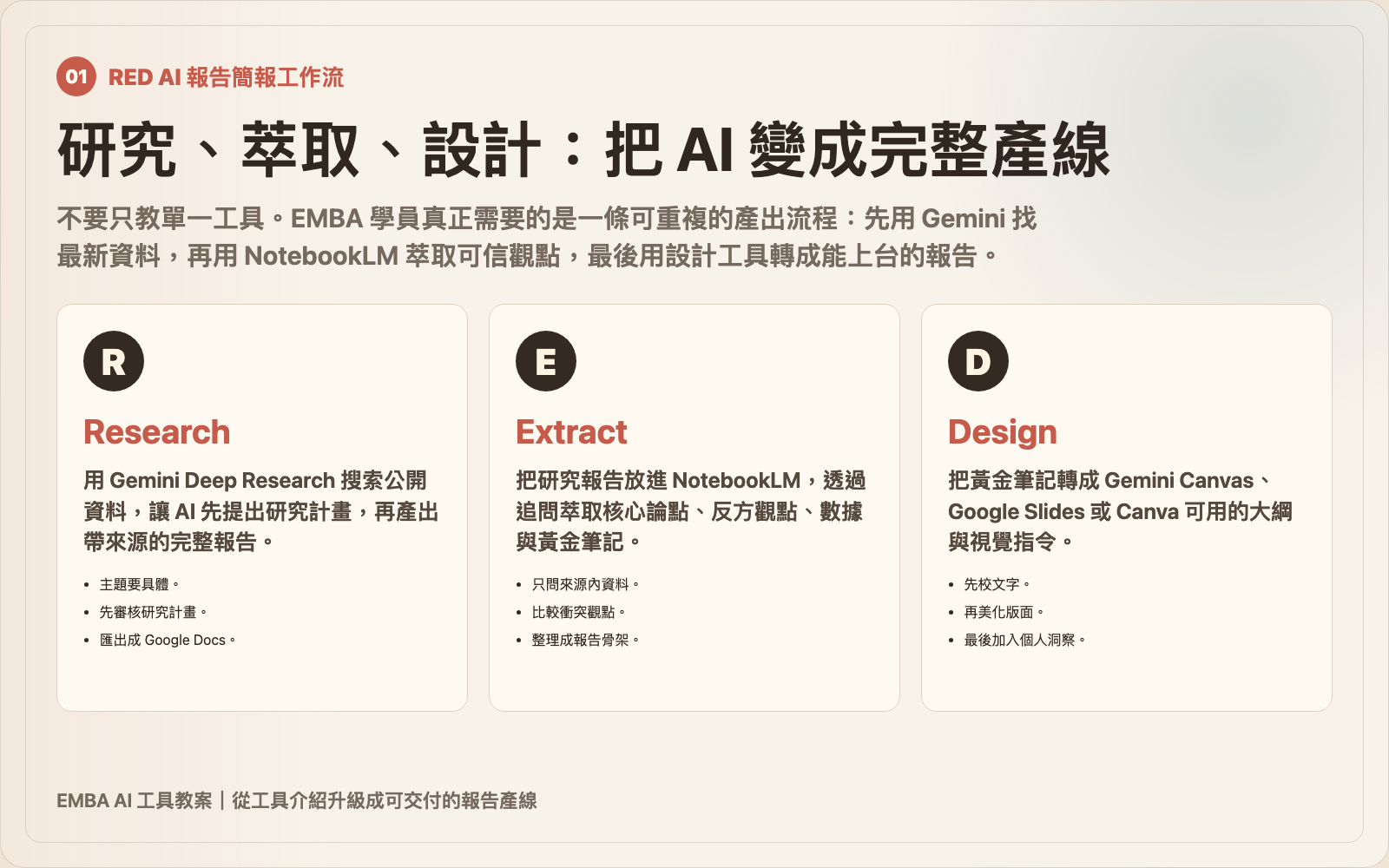Click bullet '匯出成 Google Docs。'
Image resolution: width=1389 pixels, height=868 pixels.
(168, 640)
